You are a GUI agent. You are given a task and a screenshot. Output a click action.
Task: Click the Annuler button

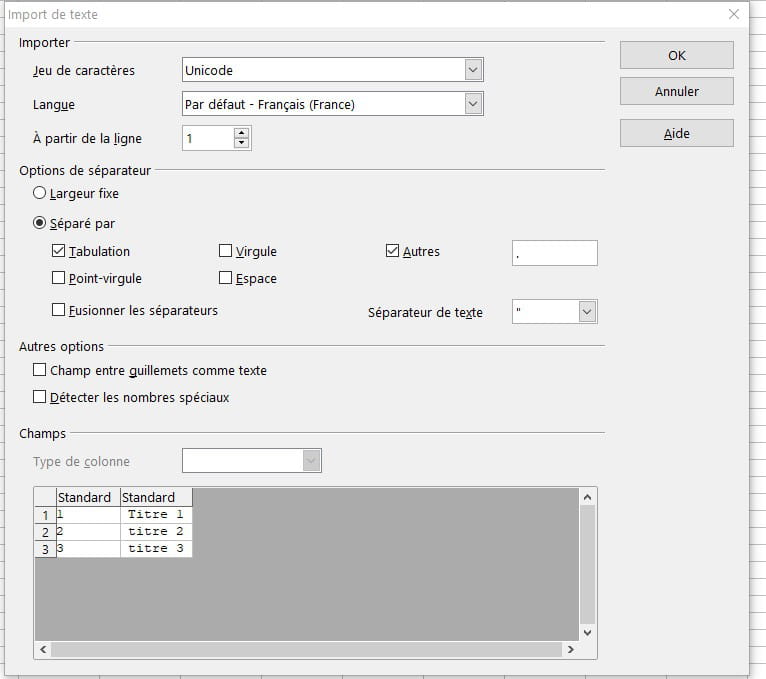[x=677, y=91]
